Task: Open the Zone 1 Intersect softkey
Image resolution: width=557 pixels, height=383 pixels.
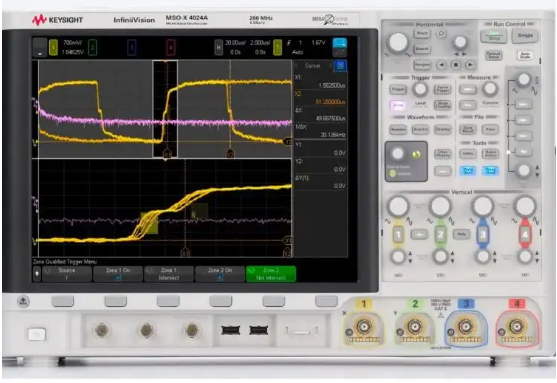Action: [x=169, y=274]
